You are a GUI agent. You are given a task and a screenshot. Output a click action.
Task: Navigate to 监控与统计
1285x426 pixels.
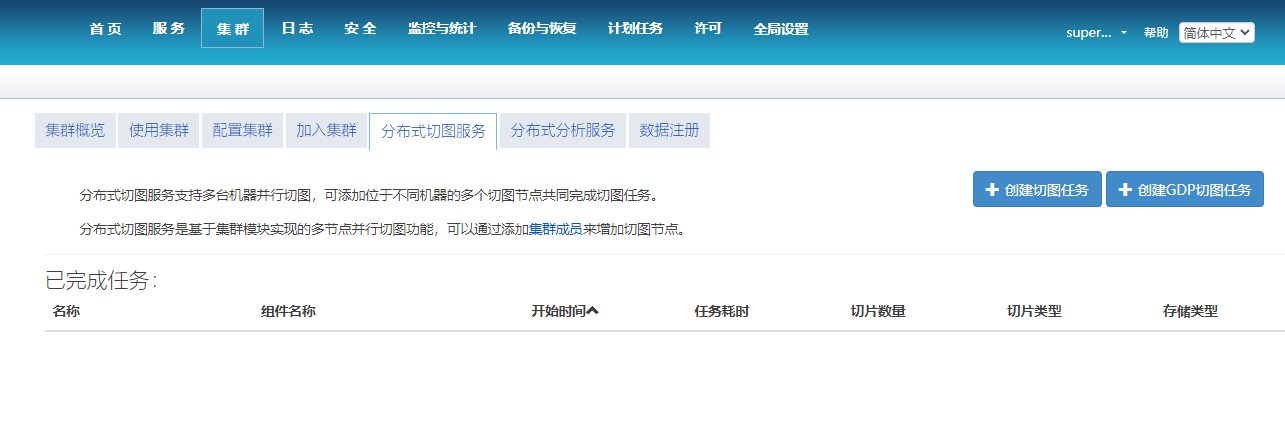point(441,29)
